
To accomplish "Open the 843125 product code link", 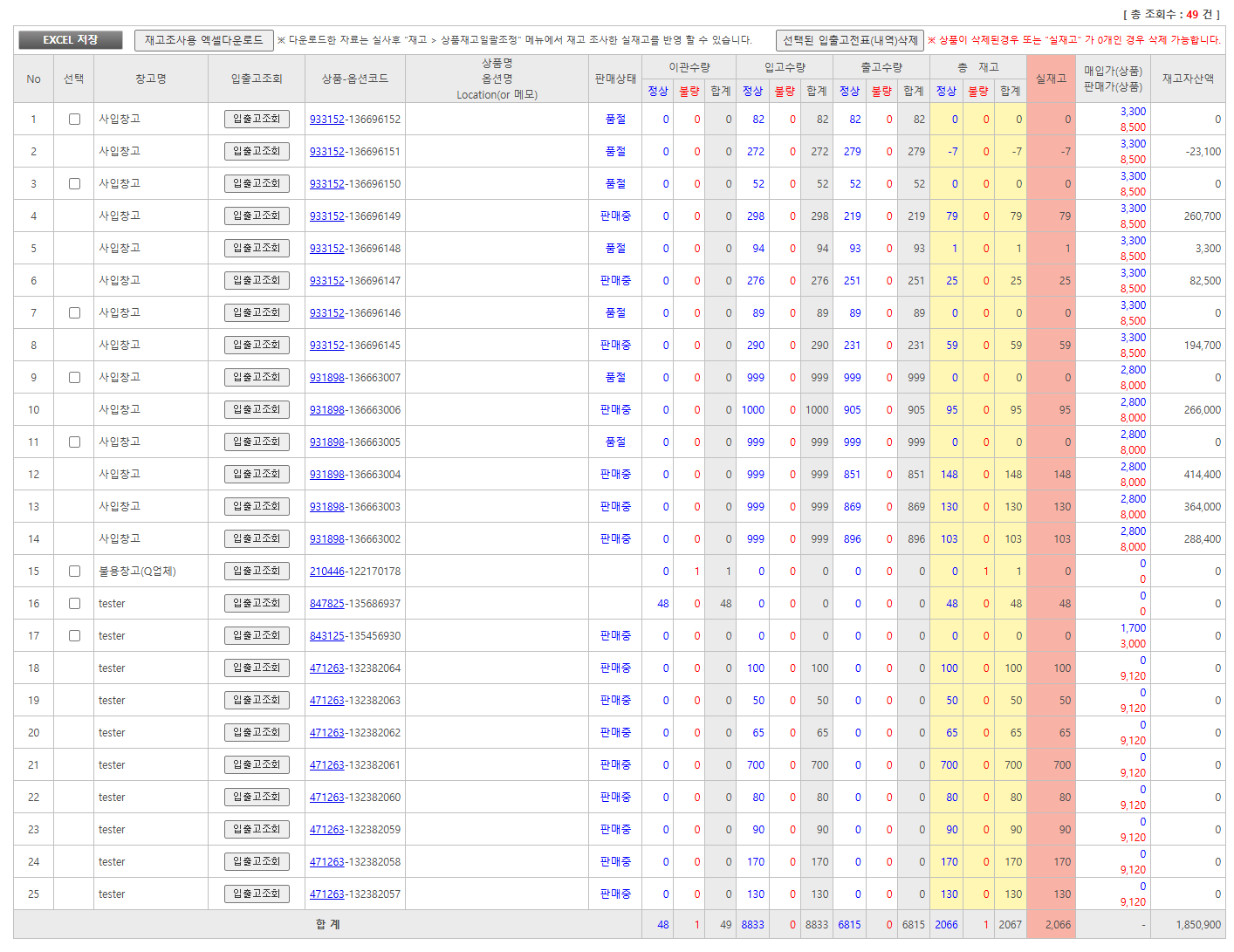I will click(326, 636).
